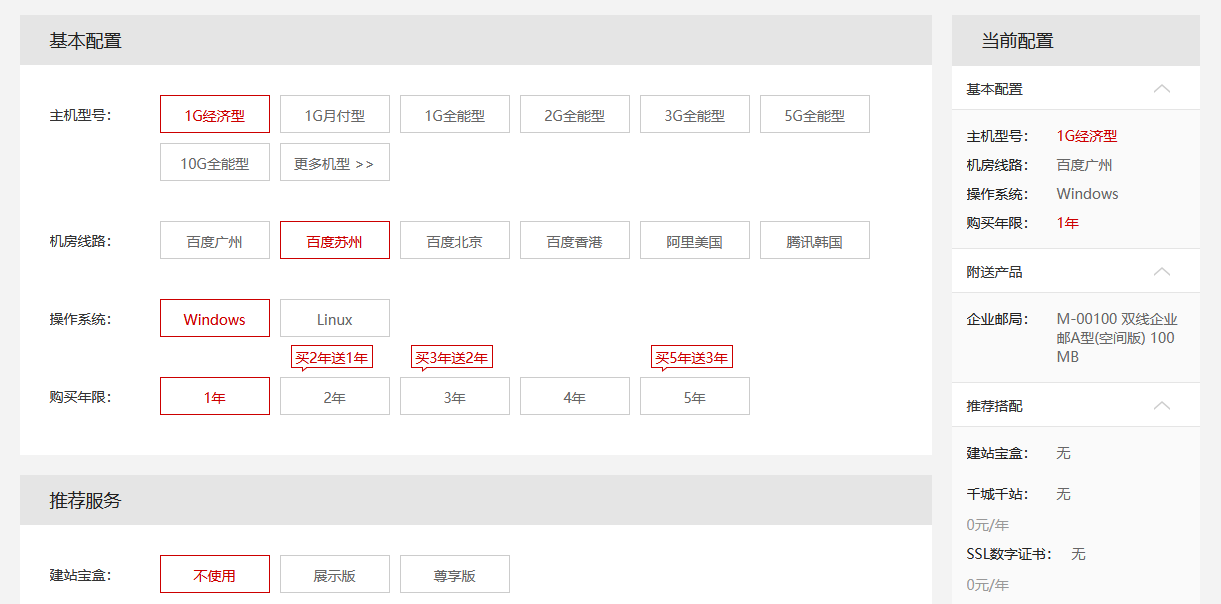Open 更多机型 to see more models
Image resolution: width=1221 pixels, height=604 pixels.
click(335, 163)
